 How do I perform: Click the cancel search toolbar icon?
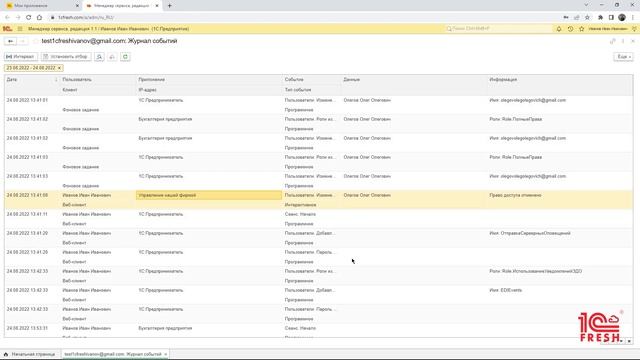[x=112, y=57]
